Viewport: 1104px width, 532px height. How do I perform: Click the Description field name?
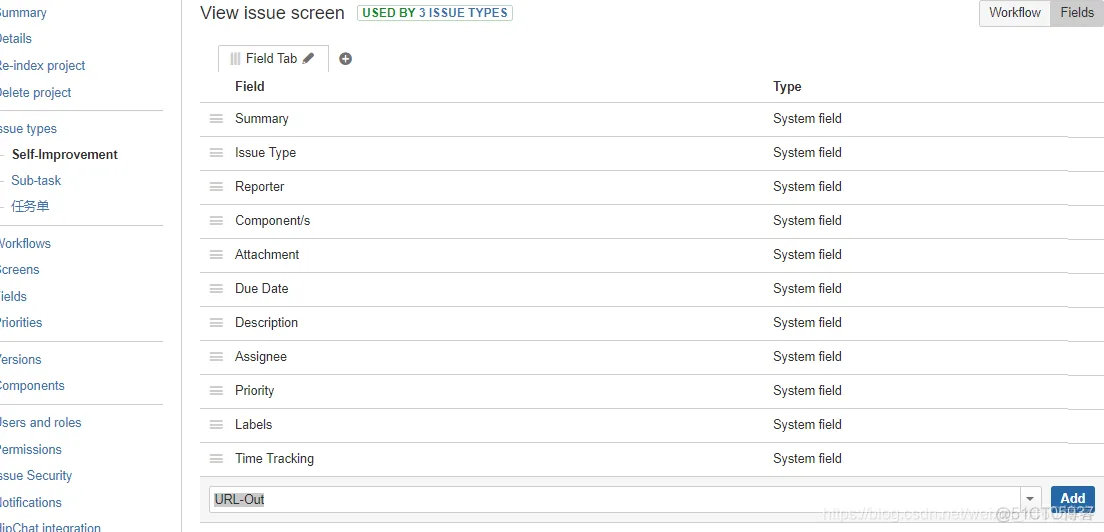(266, 322)
